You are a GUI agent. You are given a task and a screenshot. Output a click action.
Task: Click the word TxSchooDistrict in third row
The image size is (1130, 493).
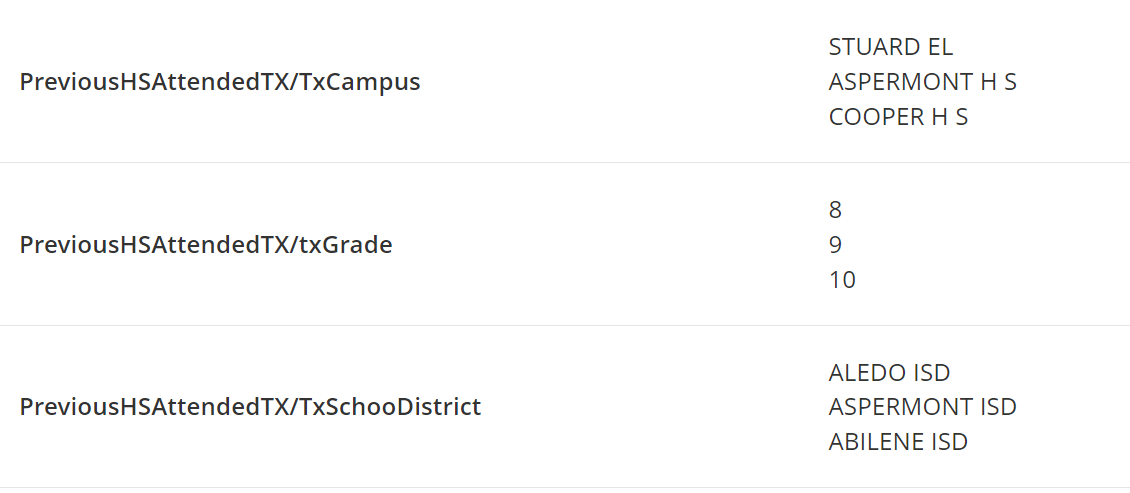389,407
